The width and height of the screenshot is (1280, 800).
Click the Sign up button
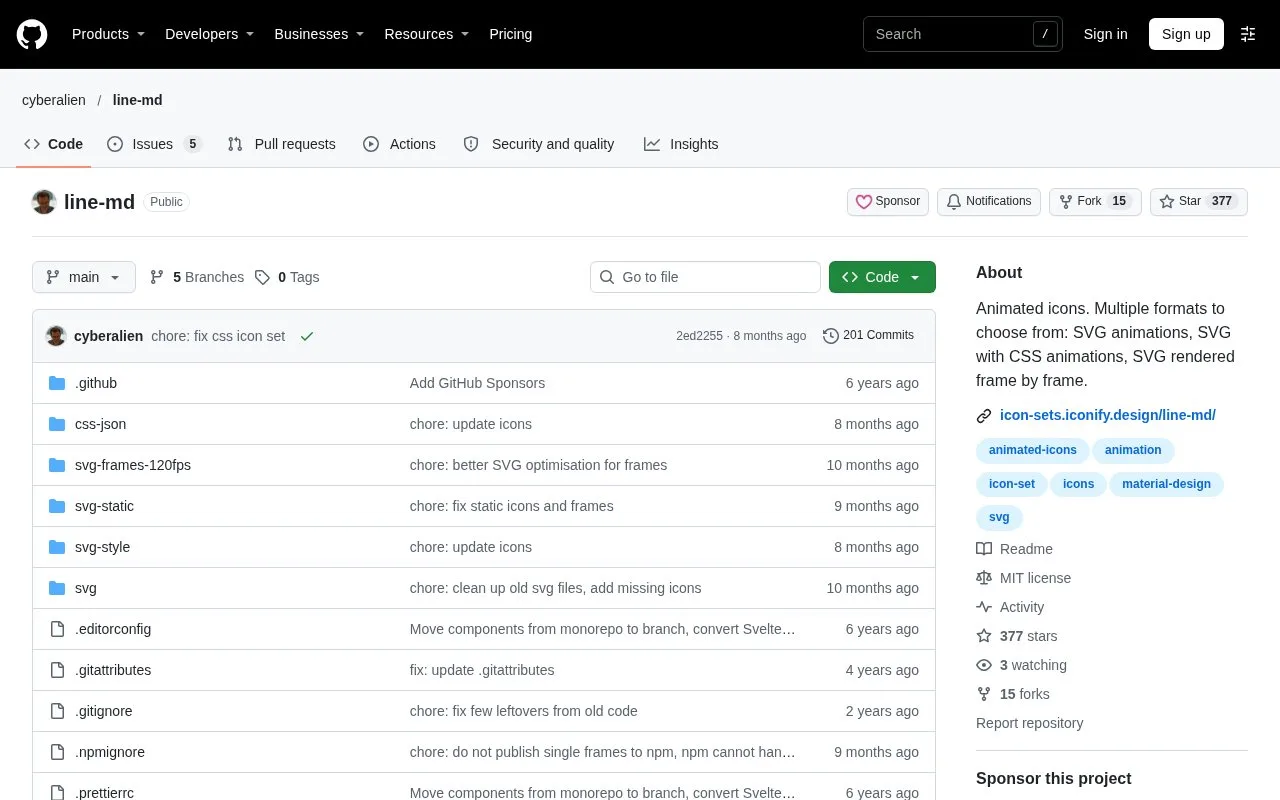1186,34
